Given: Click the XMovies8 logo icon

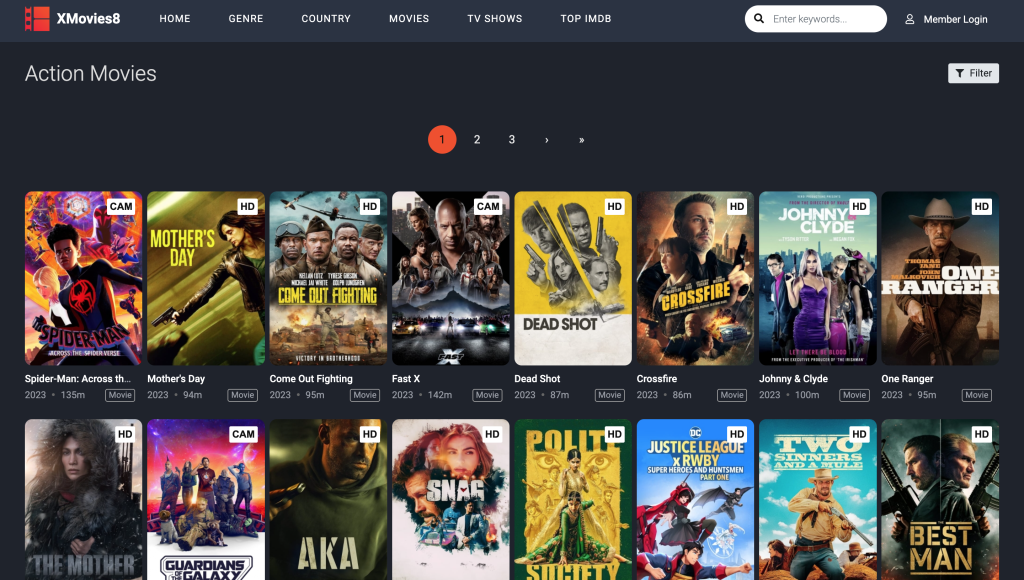Looking at the screenshot, I should pyautogui.click(x=39, y=19).
